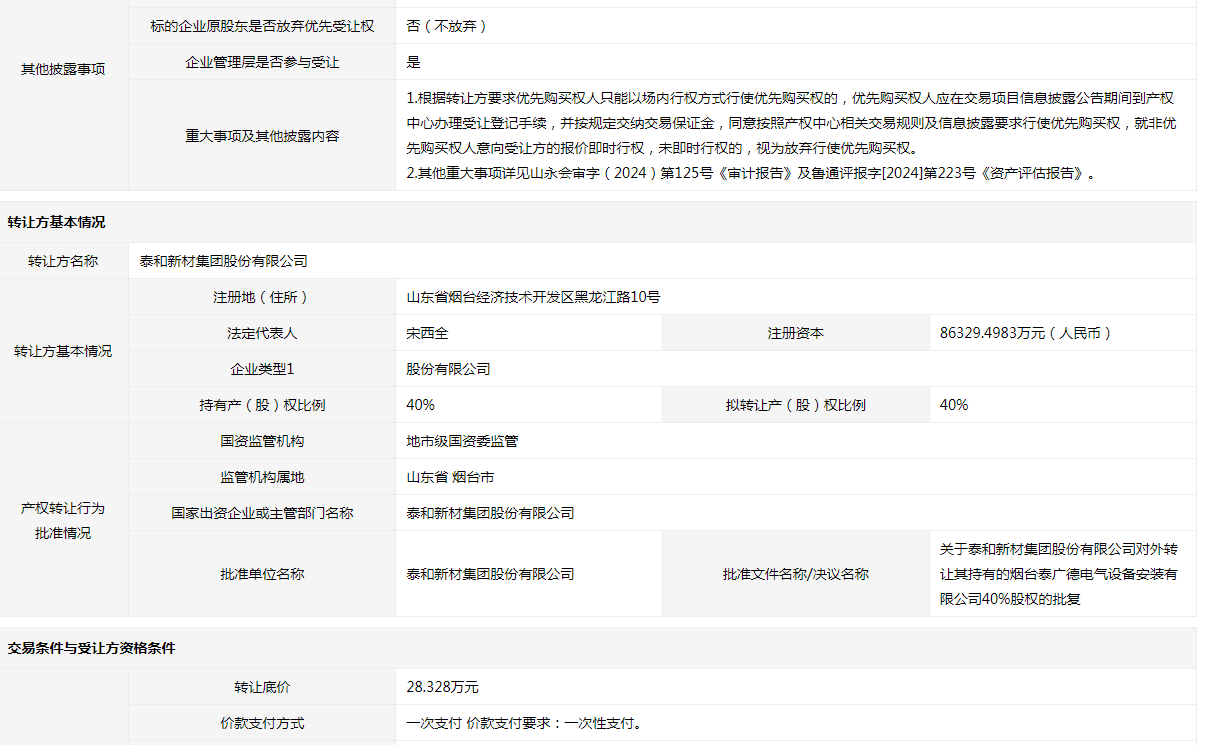This screenshot has width=1205, height=745.
Task: Click 泰和新材集团股份有限公司 in the 国家出资企业 row
Action: tap(490, 513)
